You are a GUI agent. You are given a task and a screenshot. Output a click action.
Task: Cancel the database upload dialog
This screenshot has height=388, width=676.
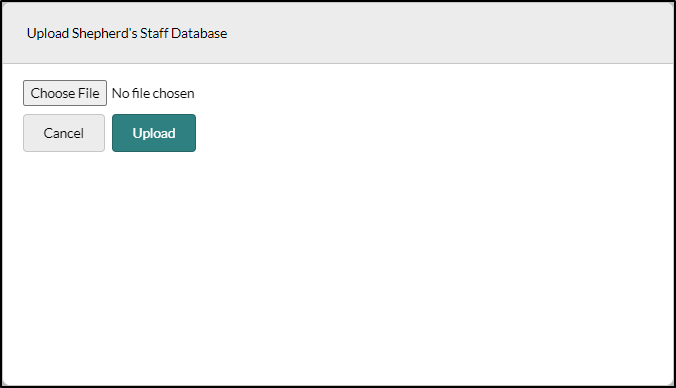click(x=64, y=133)
